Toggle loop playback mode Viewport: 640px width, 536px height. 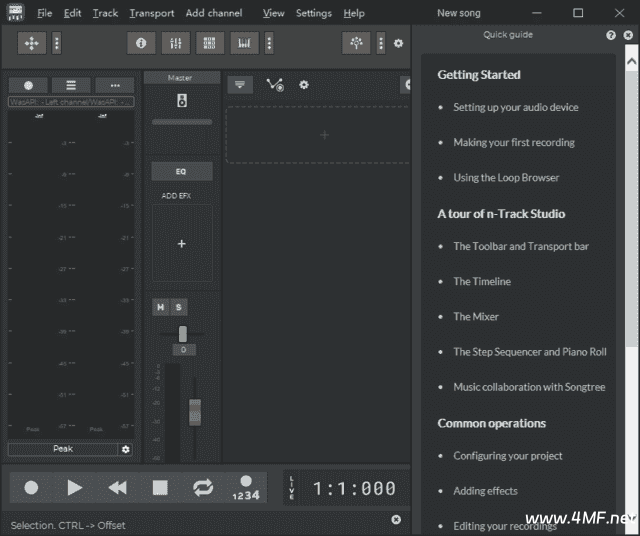203,487
